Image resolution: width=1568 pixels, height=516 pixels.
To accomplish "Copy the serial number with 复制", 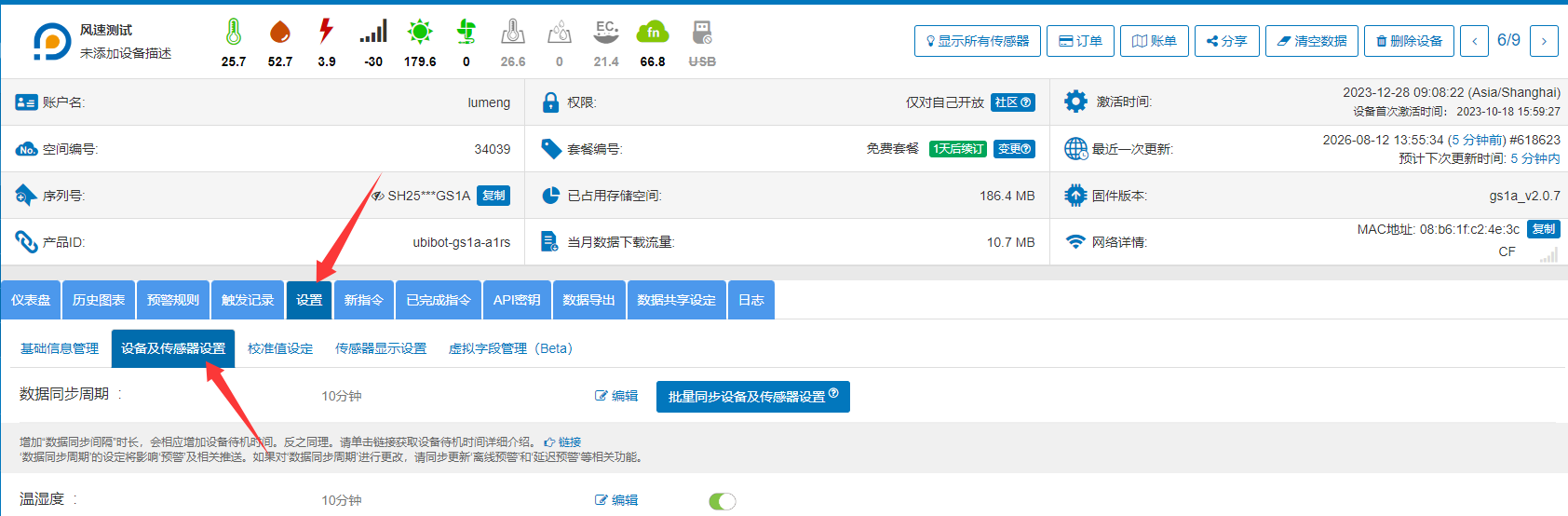I will [x=493, y=196].
